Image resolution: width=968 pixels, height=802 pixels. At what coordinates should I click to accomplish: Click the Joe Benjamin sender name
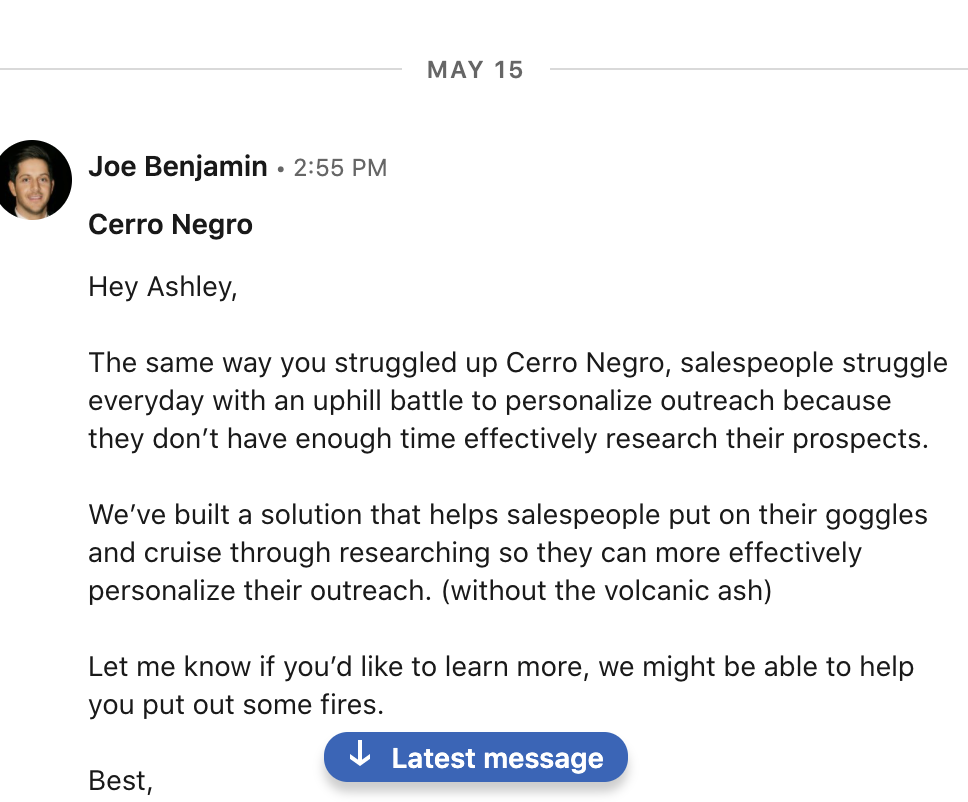tap(178, 167)
